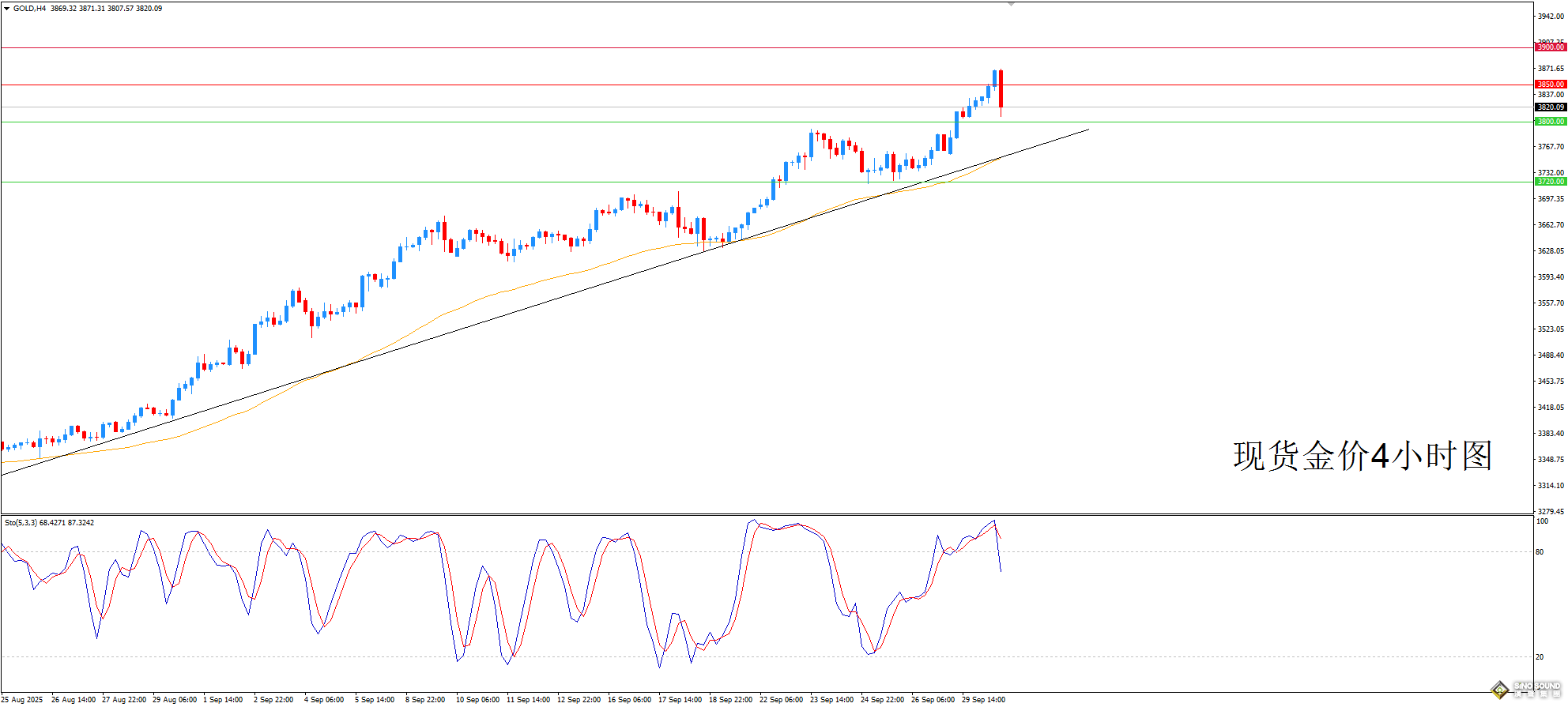Click the 现货金价4小时图 text label
The width and height of the screenshot is (1568, 707).
point(1363,457)
